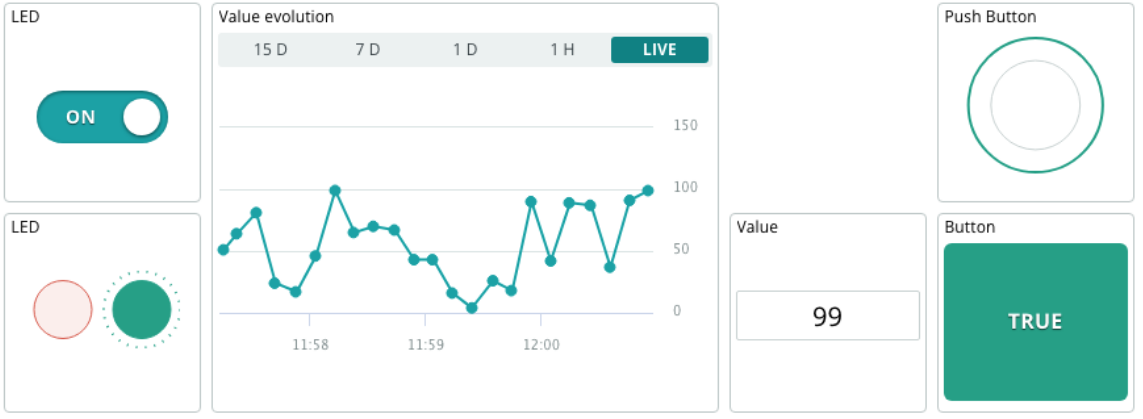This screenshot has width=1143, height=419.
Task: Click the Value field showing 99
Action: pyautogui.click(x=827, y=317)
